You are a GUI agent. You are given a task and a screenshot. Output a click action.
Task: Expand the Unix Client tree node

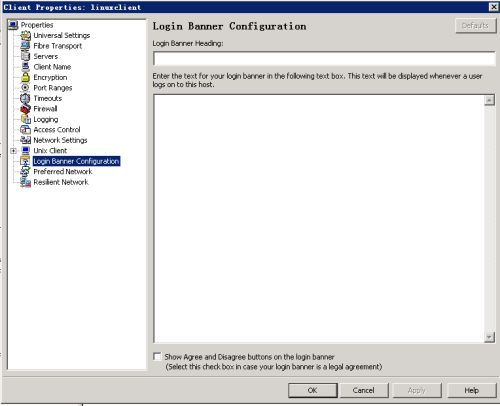pyautogui.click(x=13, y=151)
